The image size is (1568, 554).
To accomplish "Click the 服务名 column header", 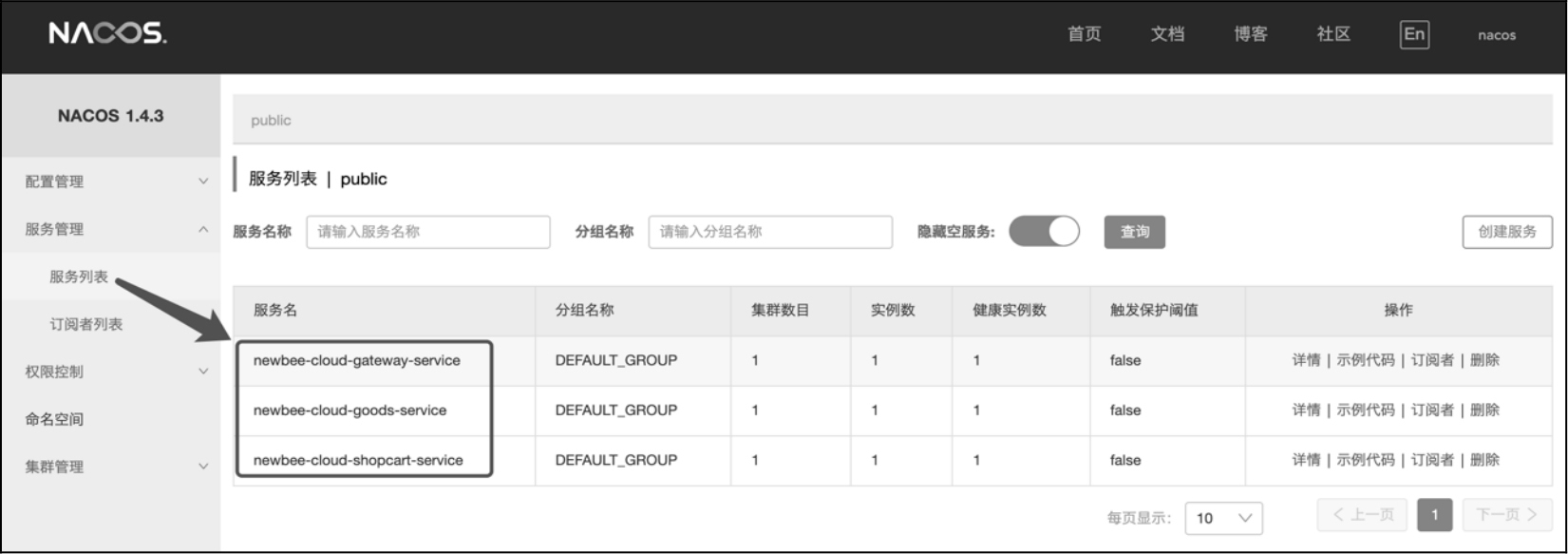I will point(275,310).
